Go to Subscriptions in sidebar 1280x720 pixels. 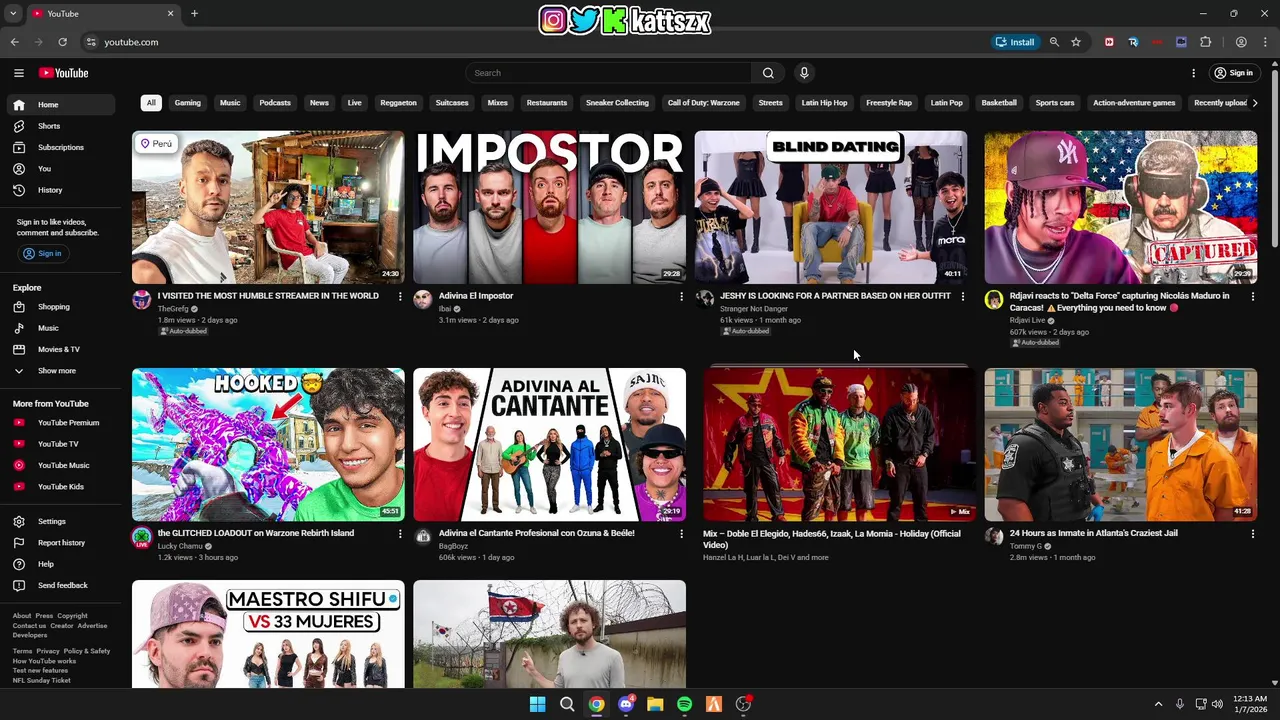(60, 147)
